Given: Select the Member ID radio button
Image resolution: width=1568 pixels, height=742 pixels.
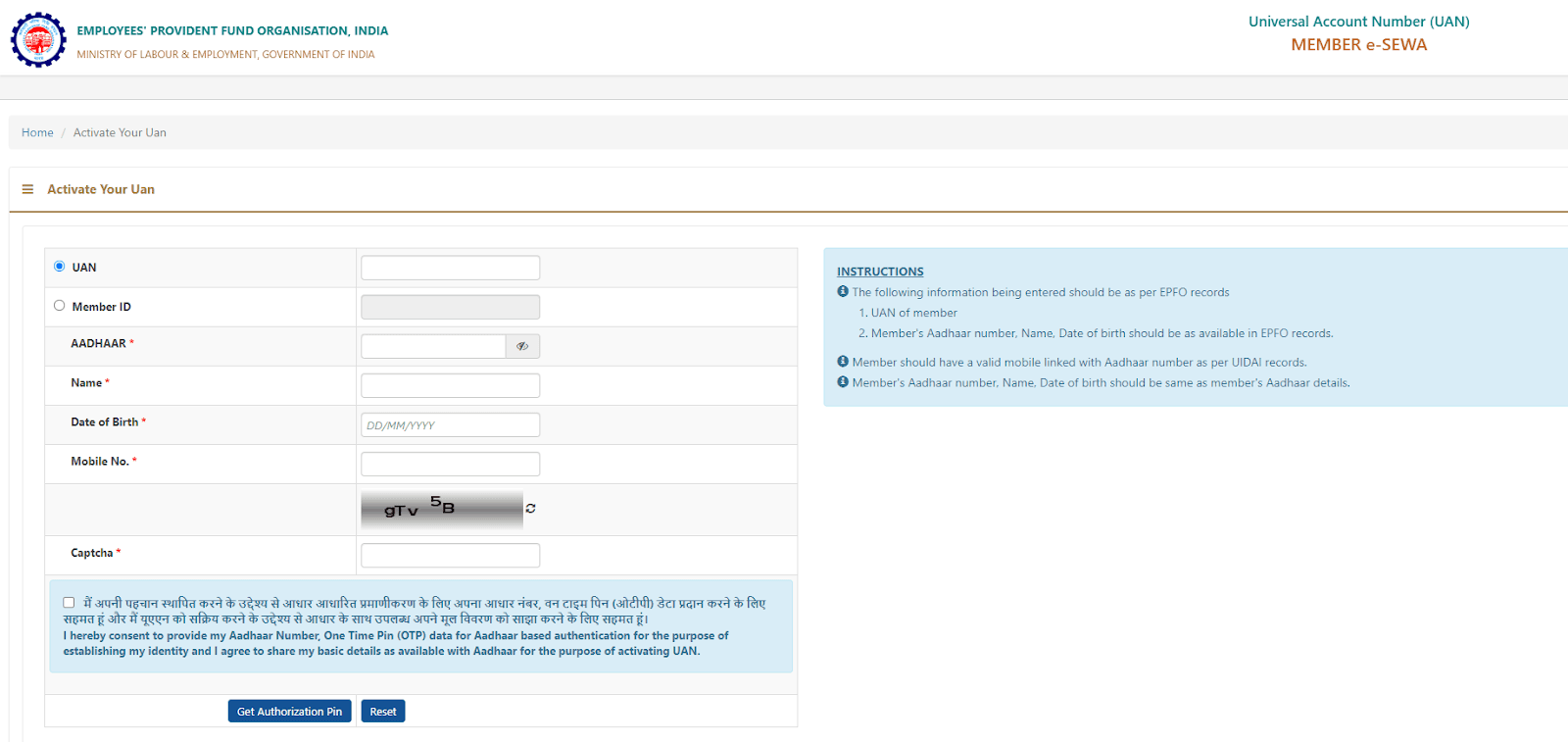Looking at the screenshot, I should 60,306.
